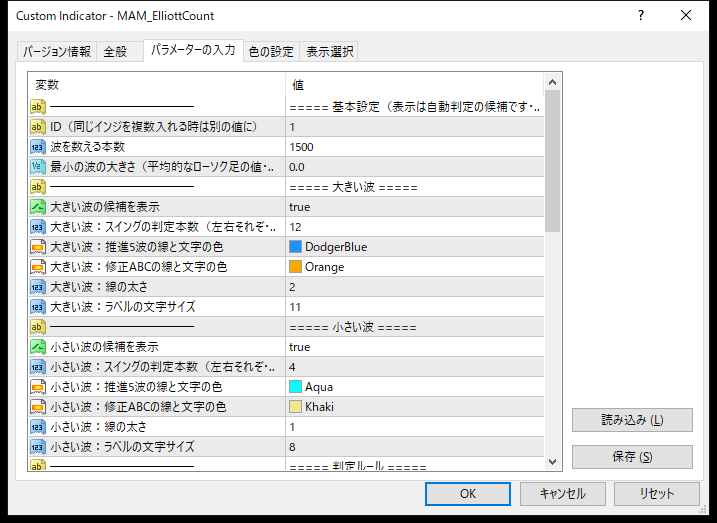Click the 保存 (S) button

click(x=632, y=457)
